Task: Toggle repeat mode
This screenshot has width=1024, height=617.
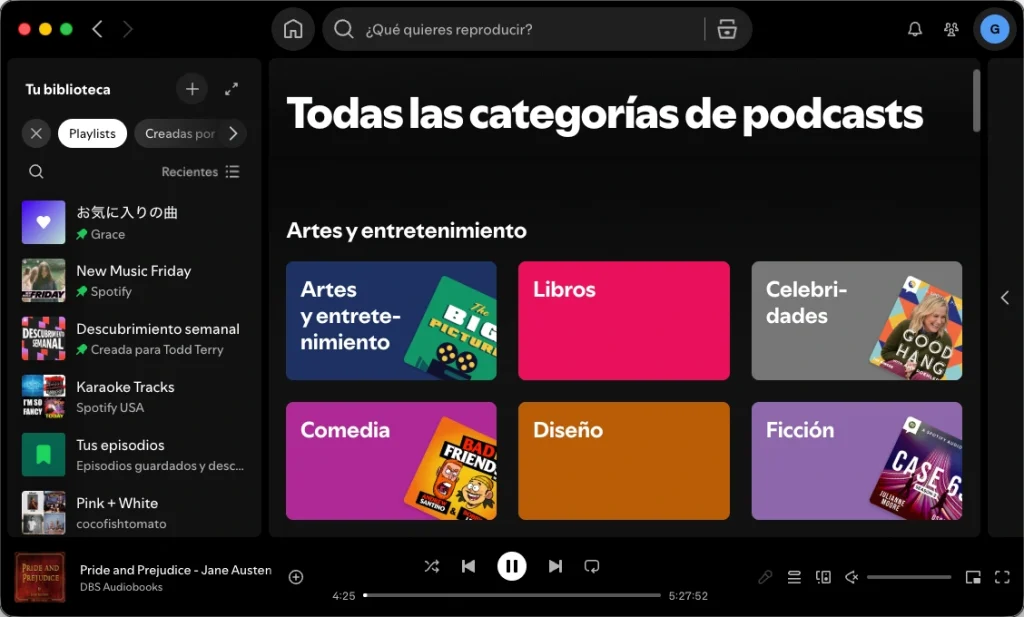Action: (x=592, y=566)
